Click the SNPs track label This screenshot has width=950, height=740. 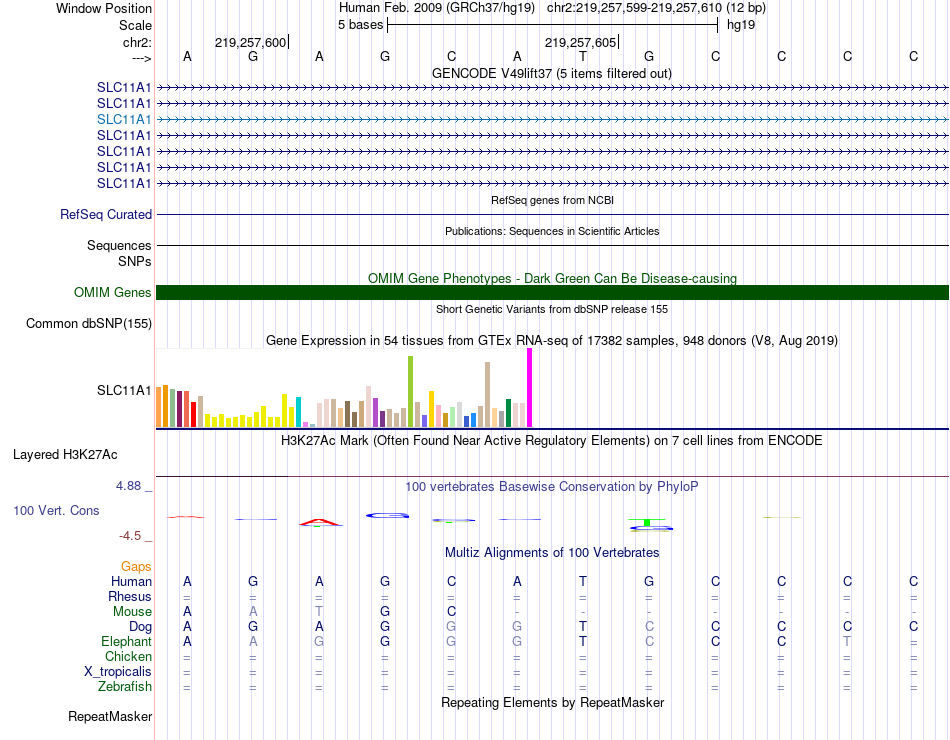coord(135,261)
